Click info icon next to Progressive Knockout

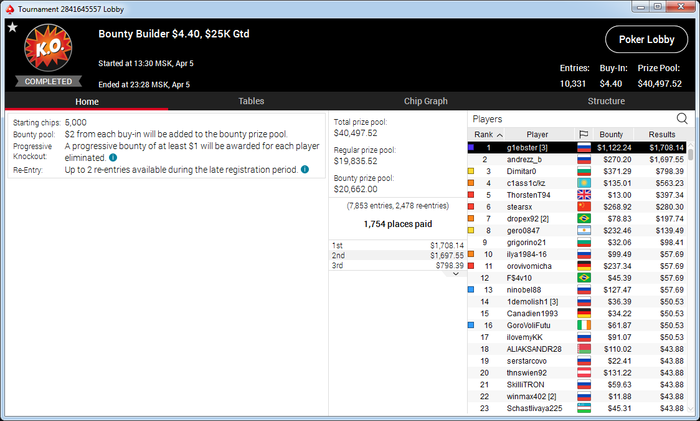113,158
